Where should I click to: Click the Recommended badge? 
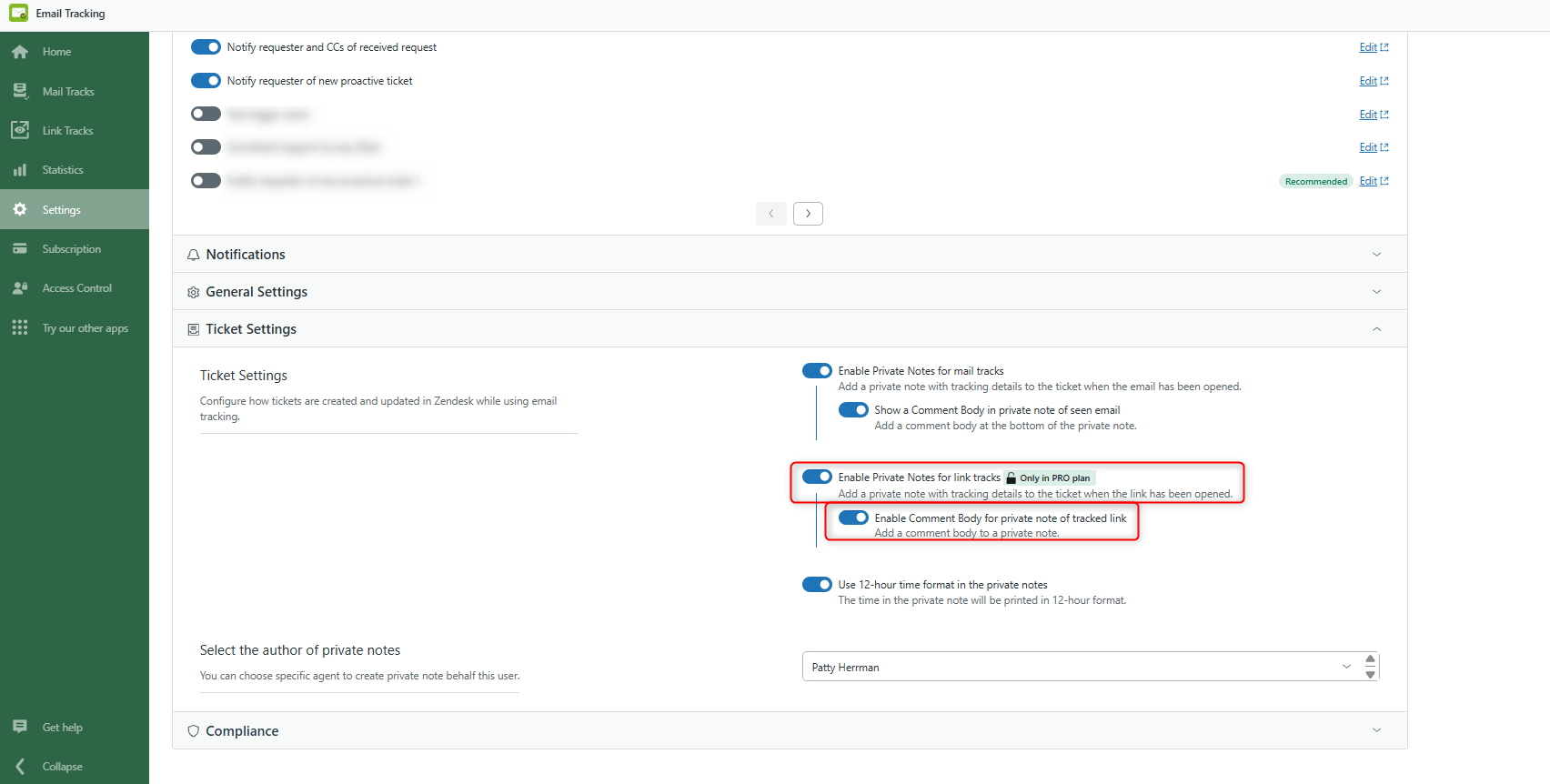pyautogui.click(x=1316, y=181)
